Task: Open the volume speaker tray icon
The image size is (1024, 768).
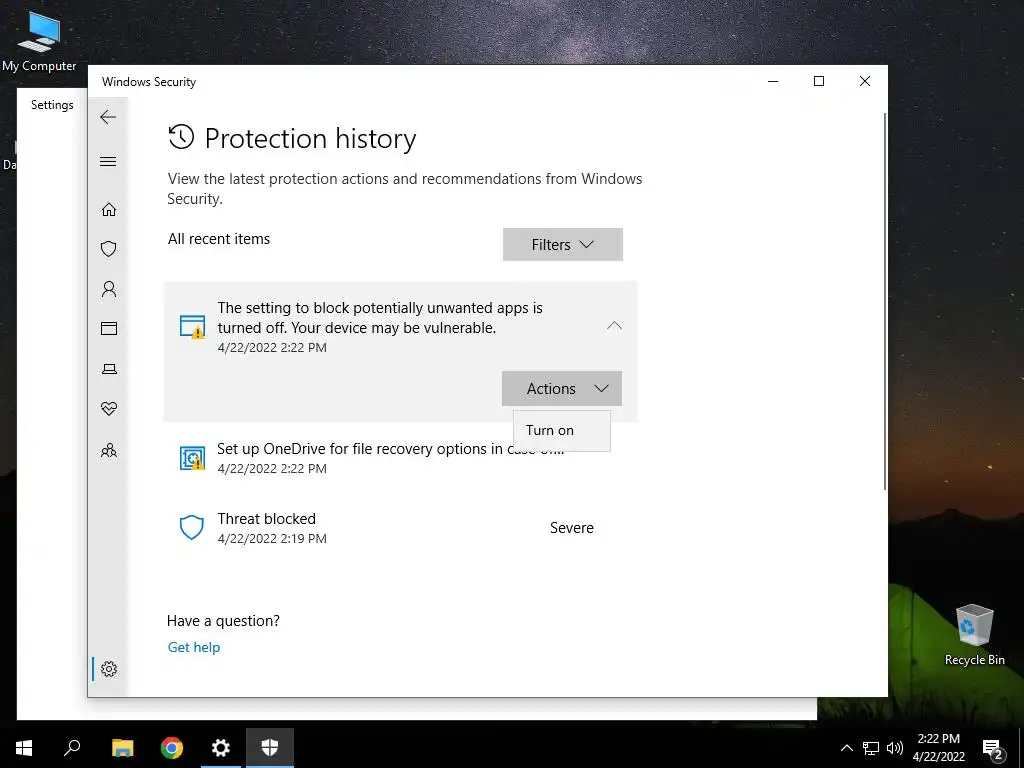Action: [x=895, y=748]
